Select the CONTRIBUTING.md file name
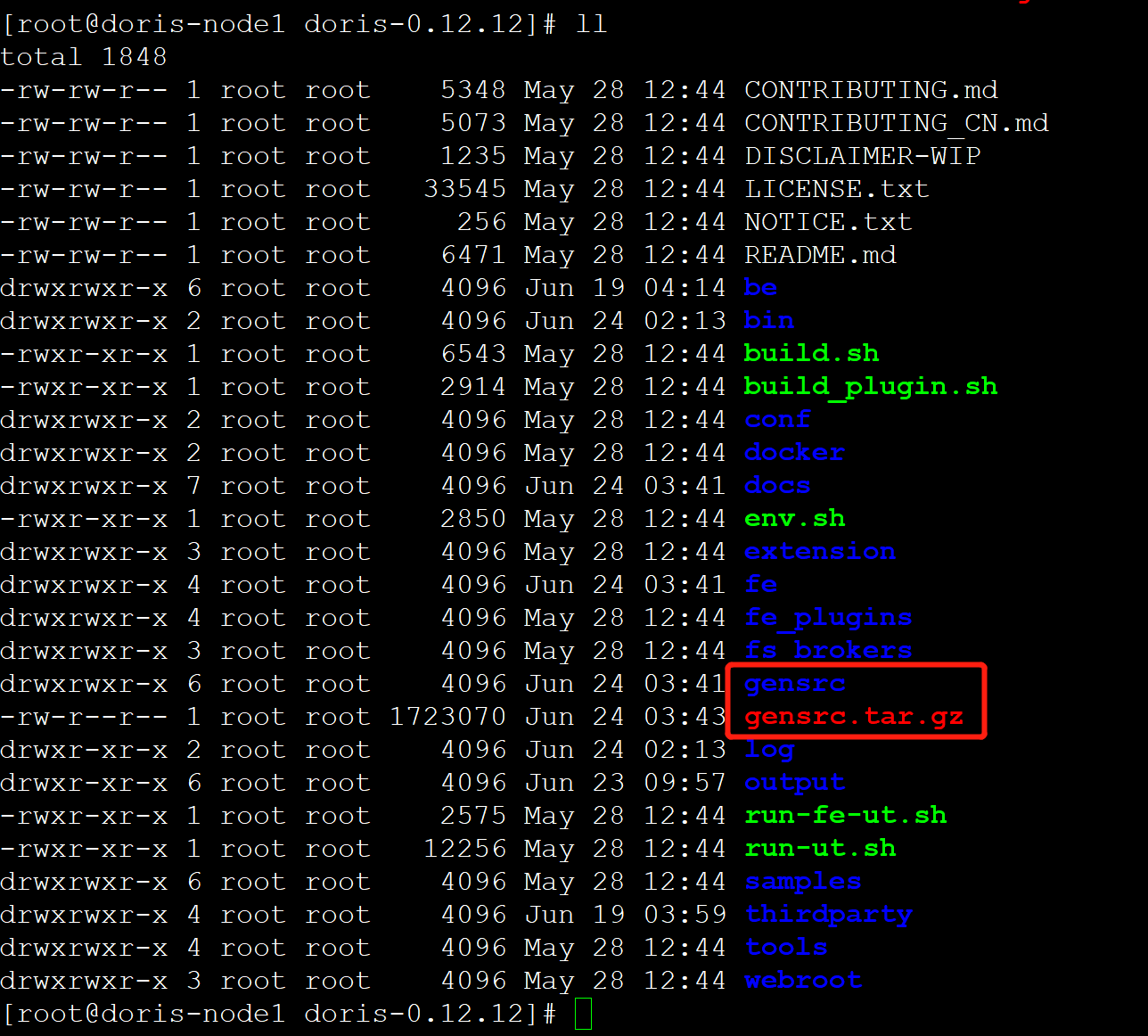1148x1036 pixels. [x=871, y=90]
